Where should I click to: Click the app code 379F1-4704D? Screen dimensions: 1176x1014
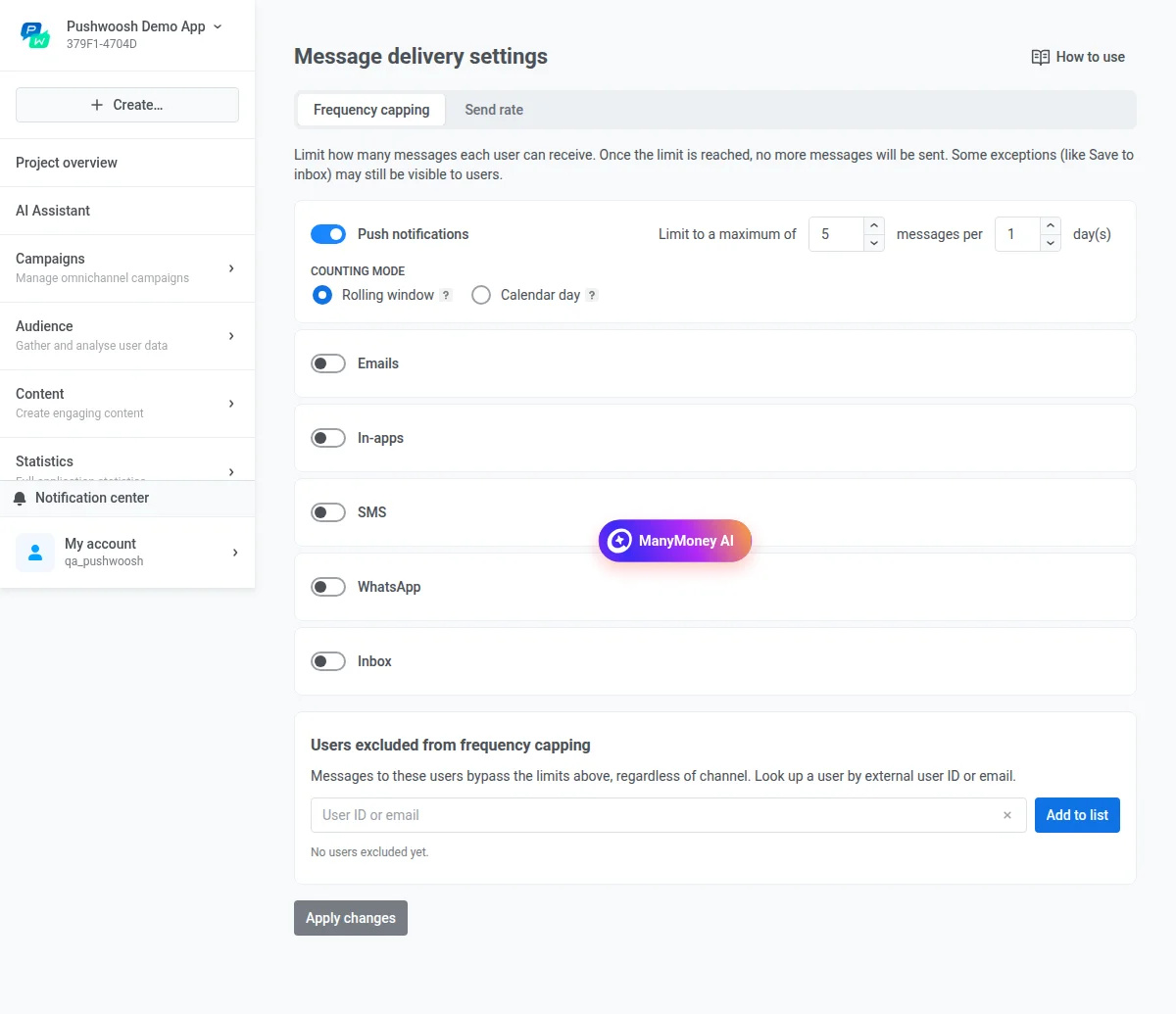coord(102,44)
